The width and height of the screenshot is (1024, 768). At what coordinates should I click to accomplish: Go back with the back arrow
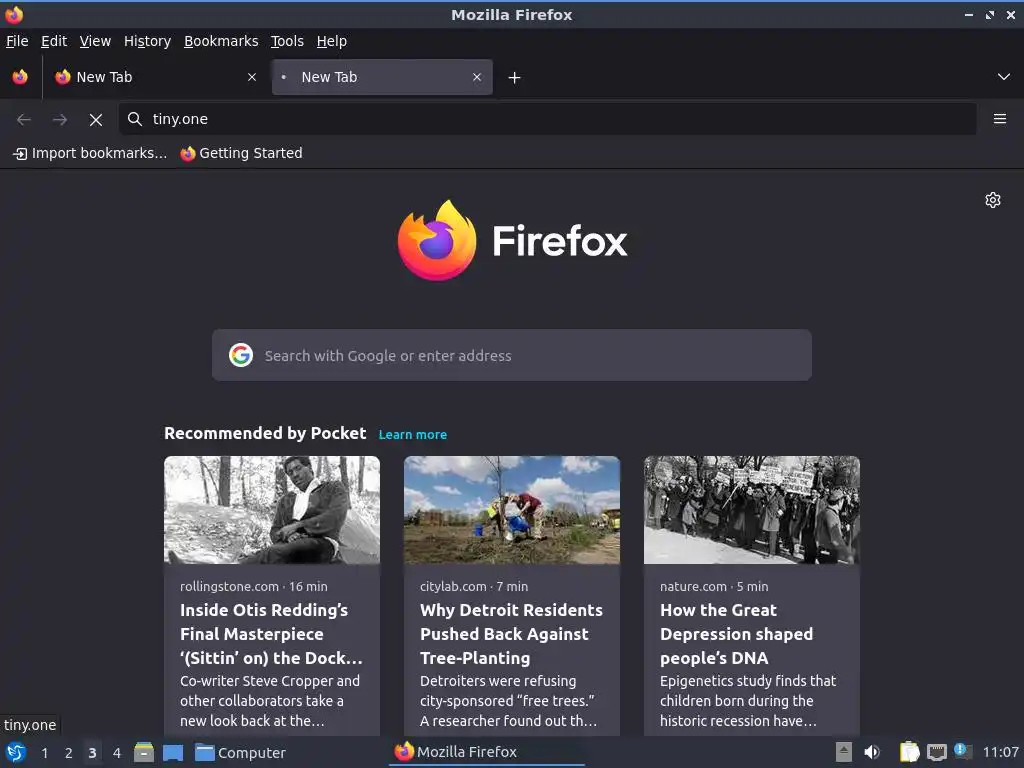click(24, 120)
